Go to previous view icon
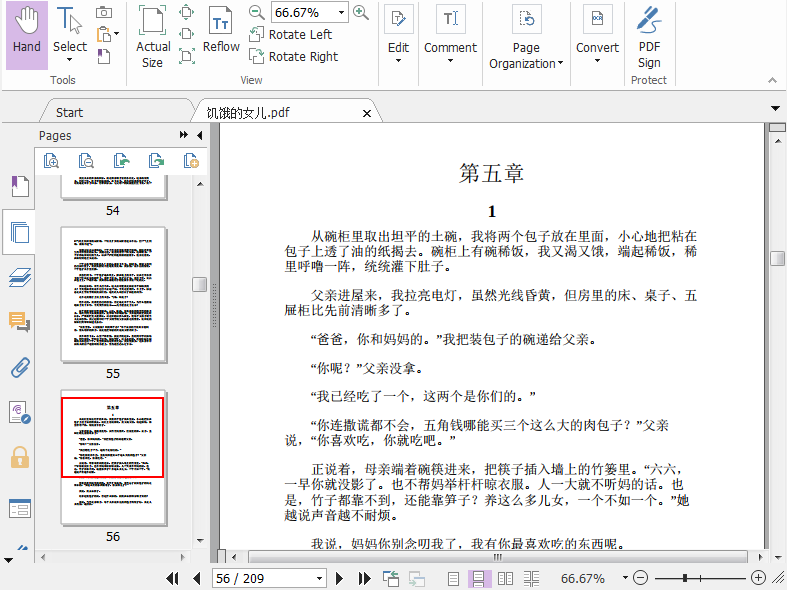 tap(391, 578)
